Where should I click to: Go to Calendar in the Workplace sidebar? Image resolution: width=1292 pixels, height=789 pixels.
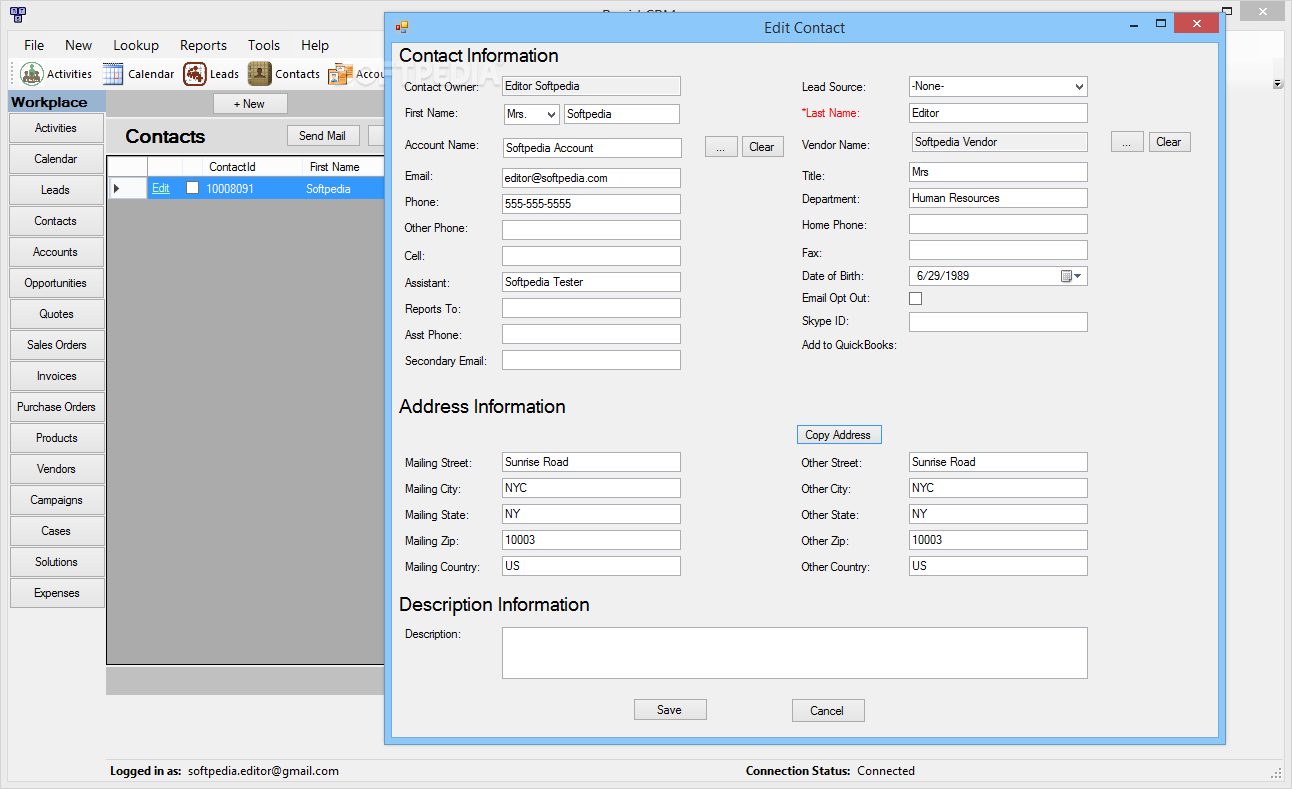[x=56, y=159]
